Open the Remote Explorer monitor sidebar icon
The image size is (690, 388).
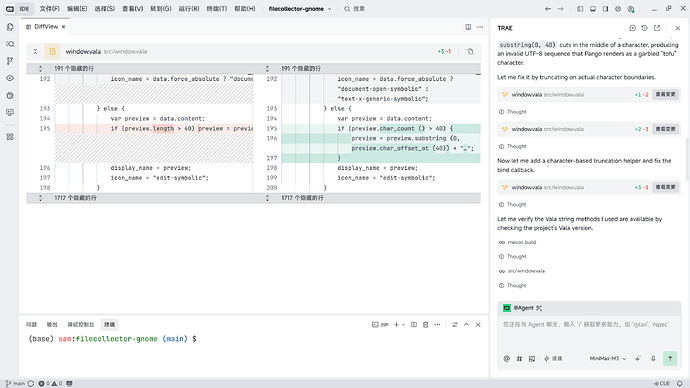click(x=10, y=113)
